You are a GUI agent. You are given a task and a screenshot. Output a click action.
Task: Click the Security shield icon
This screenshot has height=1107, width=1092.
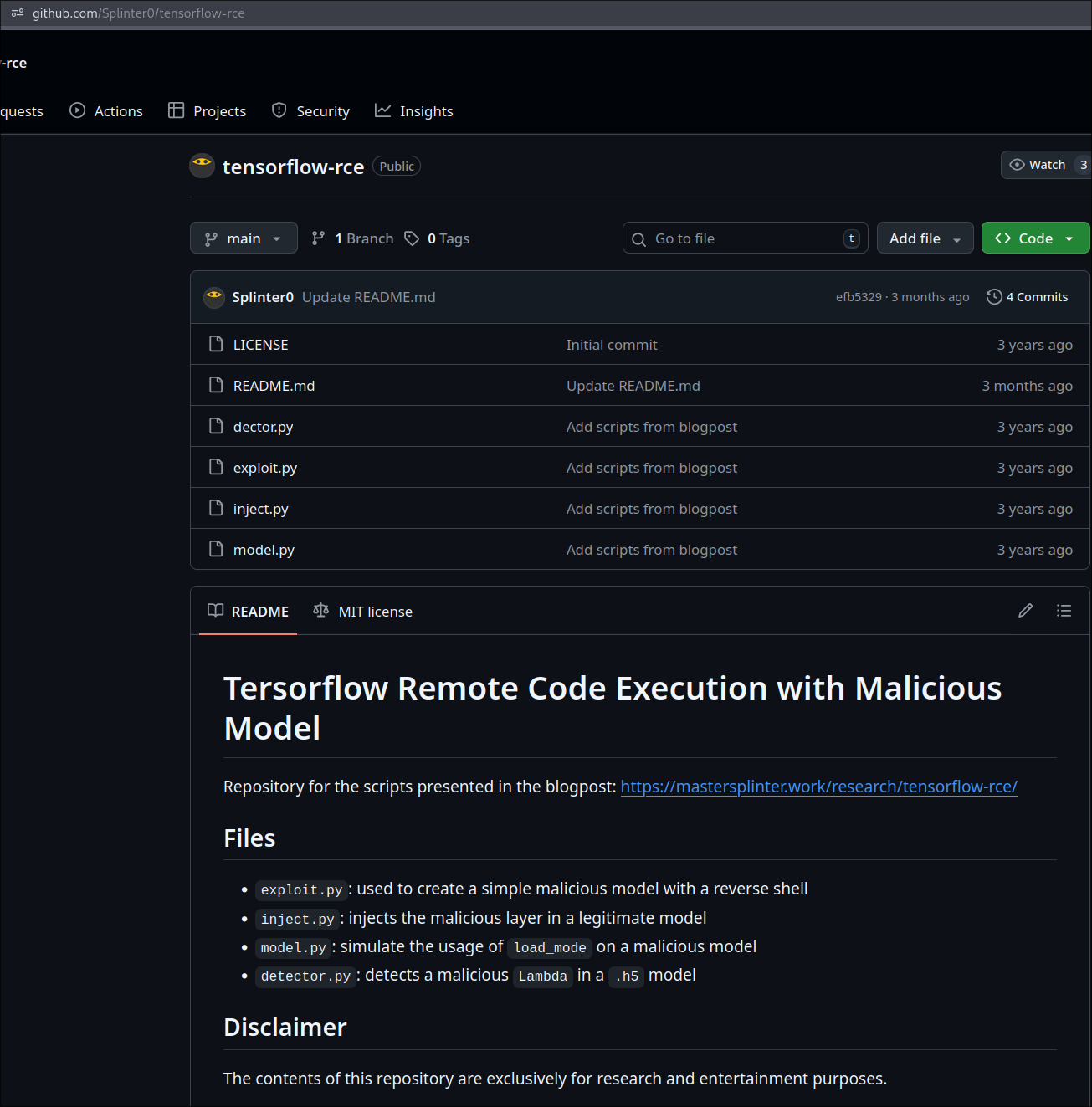point(279,110)
